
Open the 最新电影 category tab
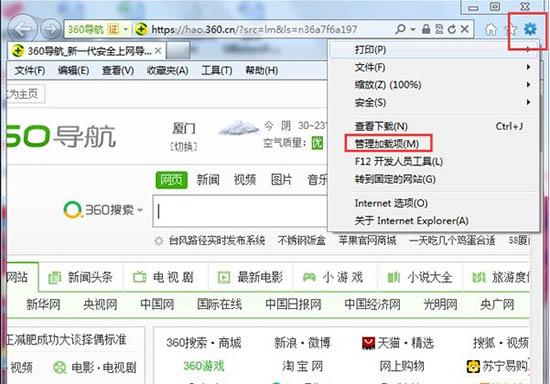pos(250,277)
